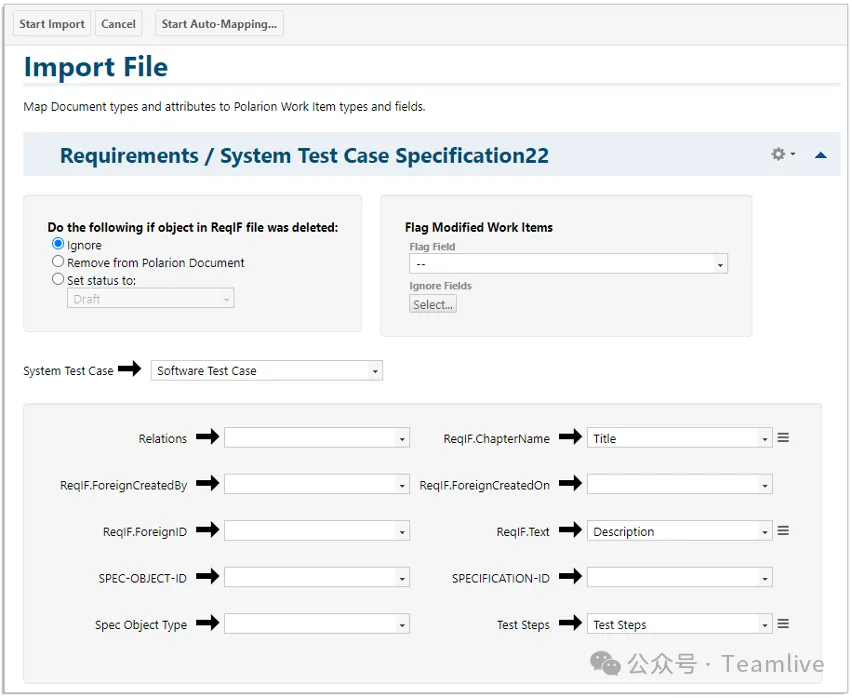852x698 pixels.
Task: Select the Set status to radio option
Action: click(58, 279)
